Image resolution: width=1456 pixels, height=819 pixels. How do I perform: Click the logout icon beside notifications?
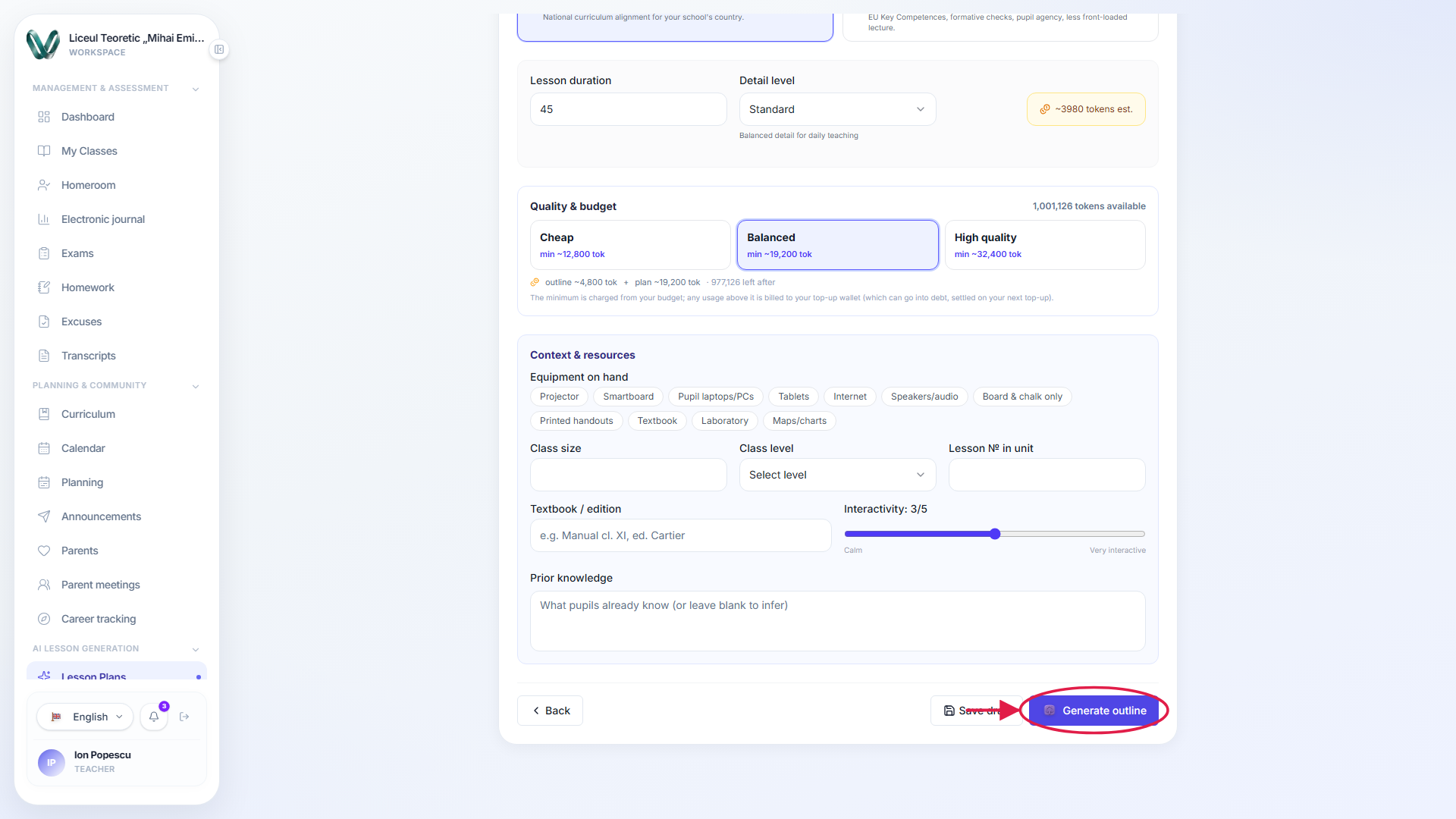click(184, 717)
